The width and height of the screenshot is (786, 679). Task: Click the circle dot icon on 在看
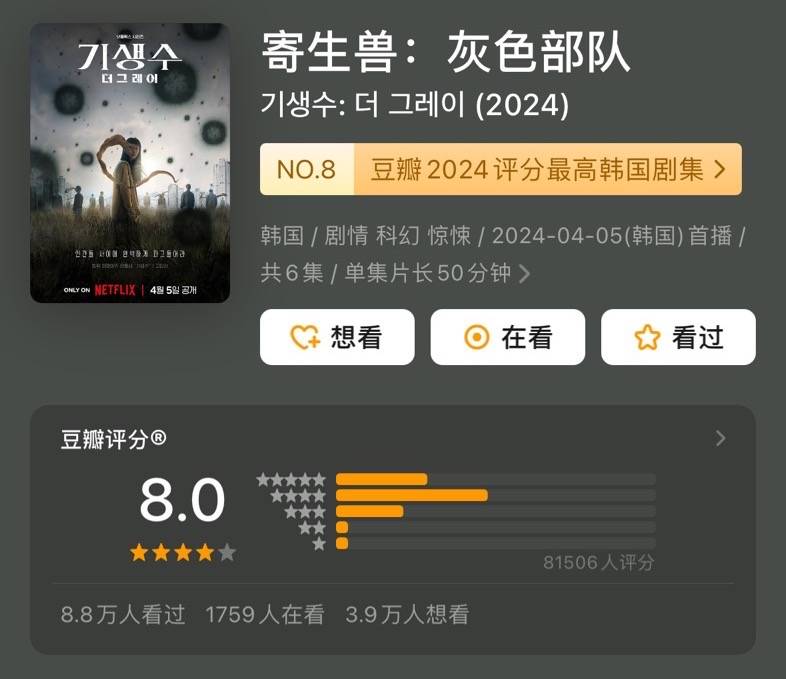tap(477, 337)
